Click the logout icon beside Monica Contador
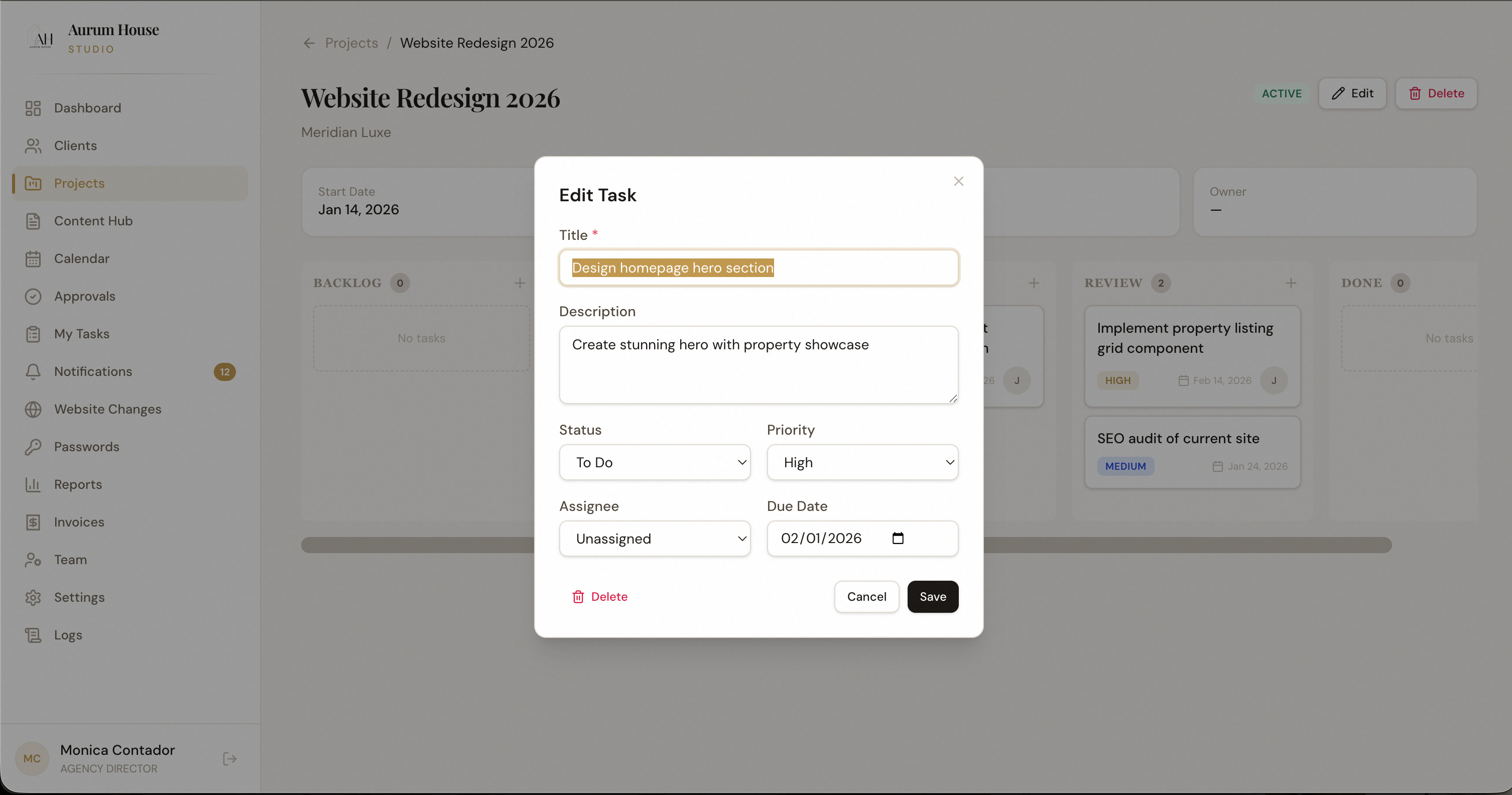 pos(229,759)
